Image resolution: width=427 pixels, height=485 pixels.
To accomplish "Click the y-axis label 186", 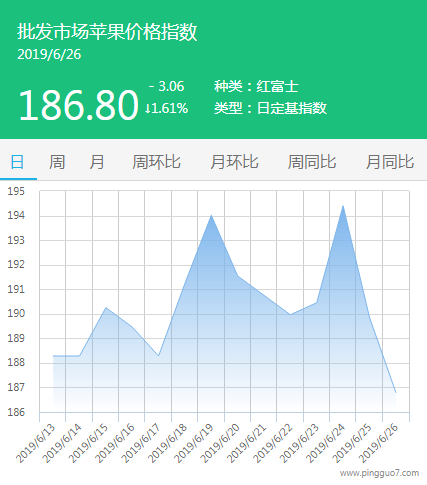I will [x=16, y=412].
